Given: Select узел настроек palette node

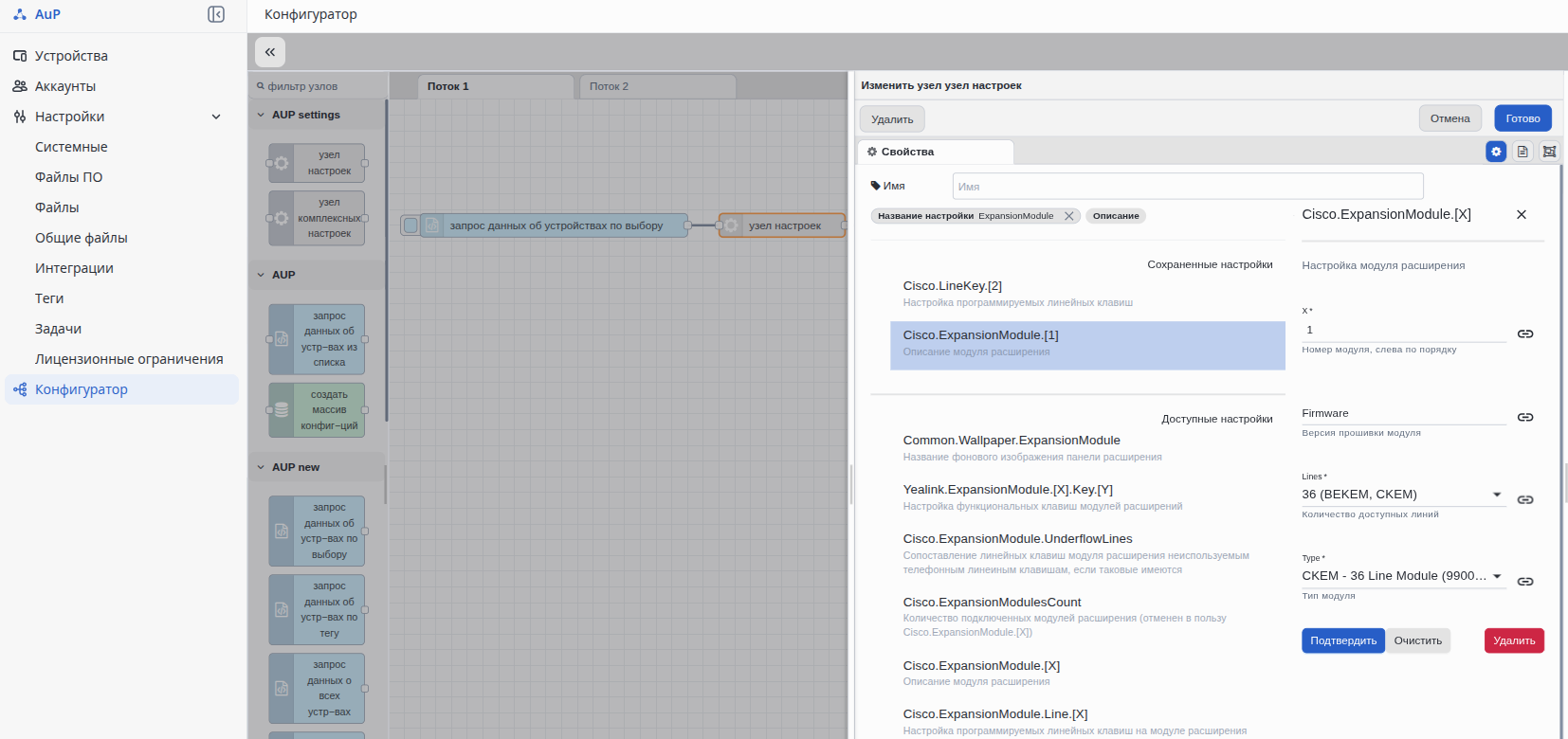Looking at the screenshot, I should 317,163.
